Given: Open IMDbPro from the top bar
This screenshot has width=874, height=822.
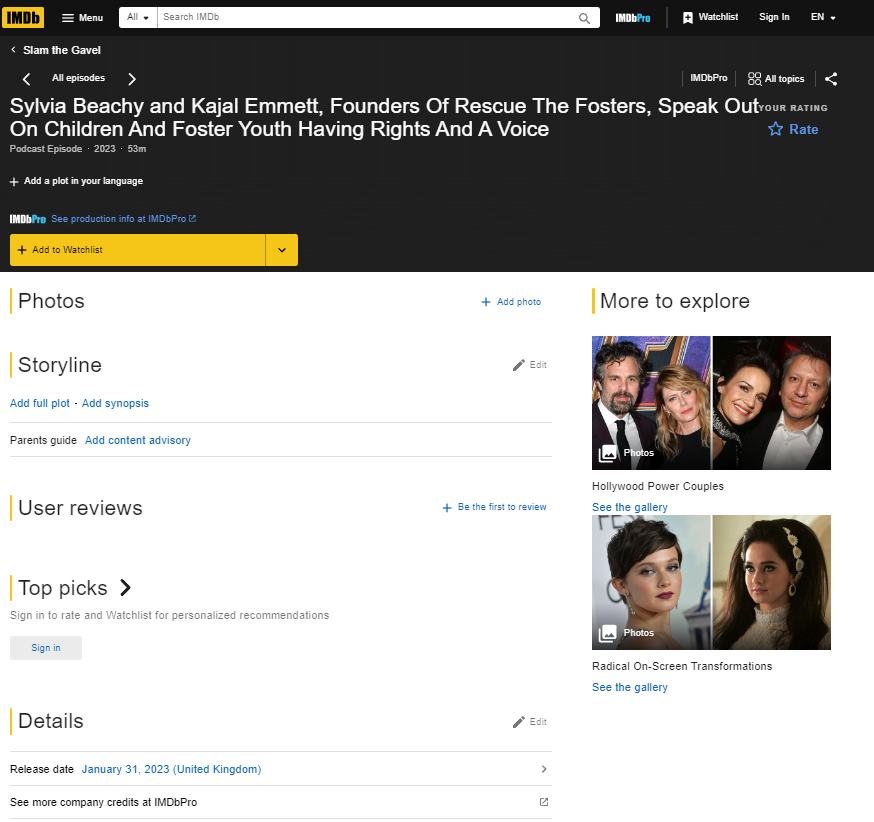Looking at the screenshot, I should 633,18.
